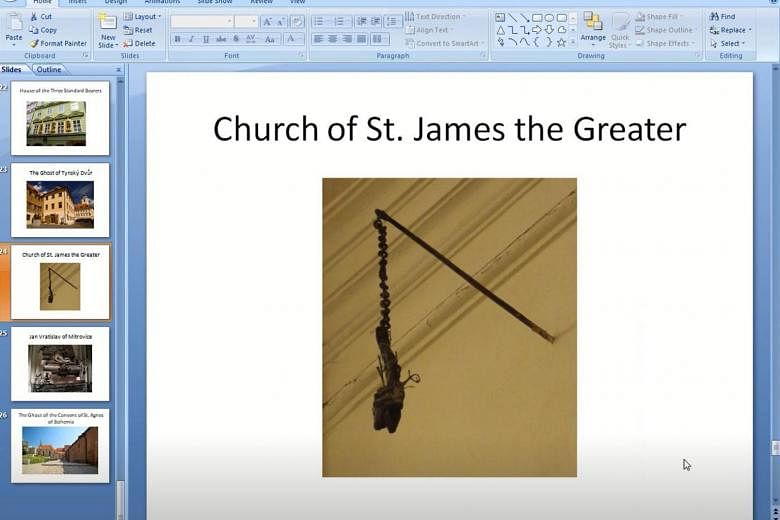
Task: Click the Grow Font icon
Action: click(267, 21)
